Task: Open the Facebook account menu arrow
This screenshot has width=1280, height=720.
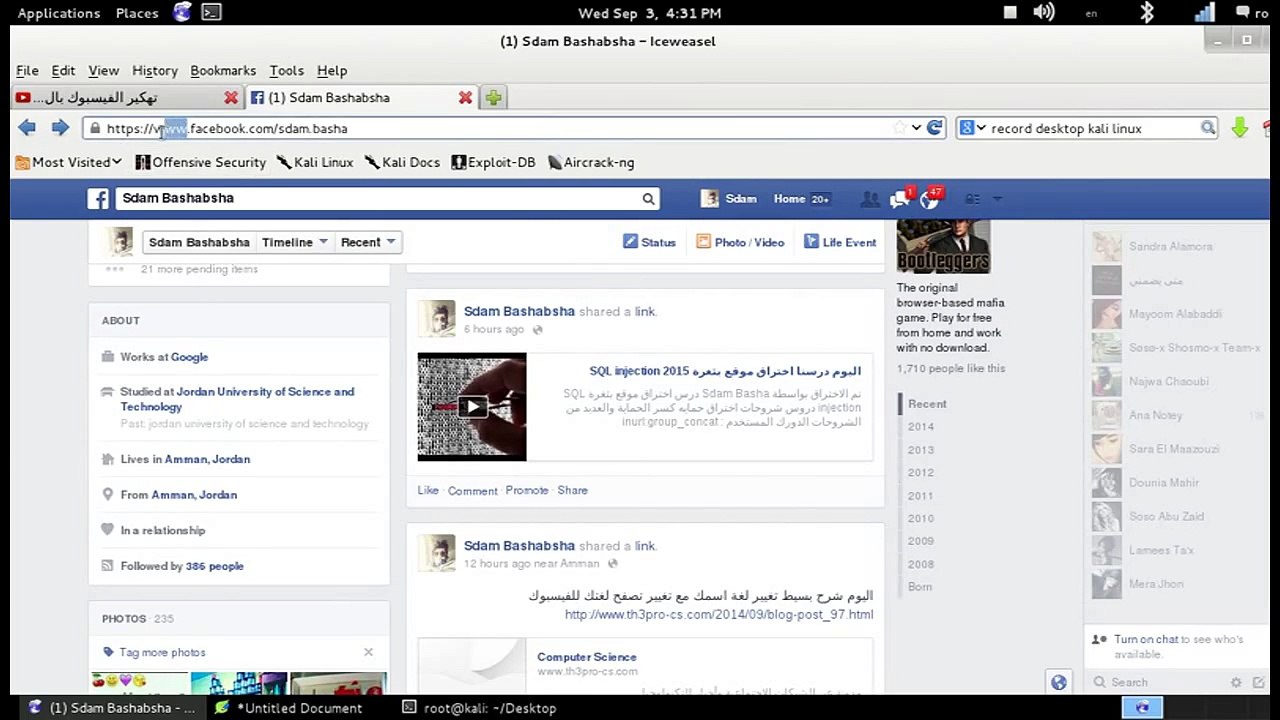Action: coord(997,199)
